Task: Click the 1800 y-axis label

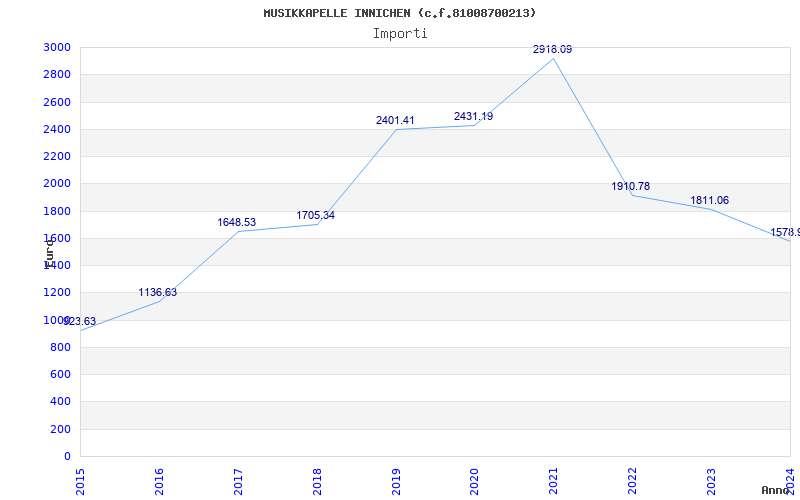Action: point(57,211)
